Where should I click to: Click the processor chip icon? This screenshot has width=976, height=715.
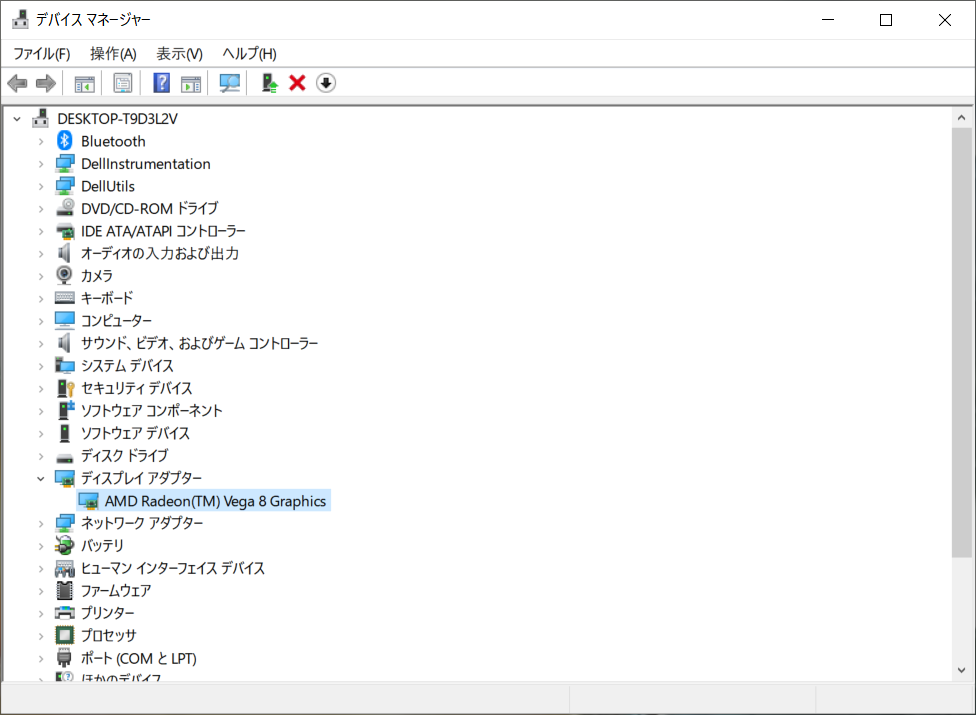coord(65,635)
